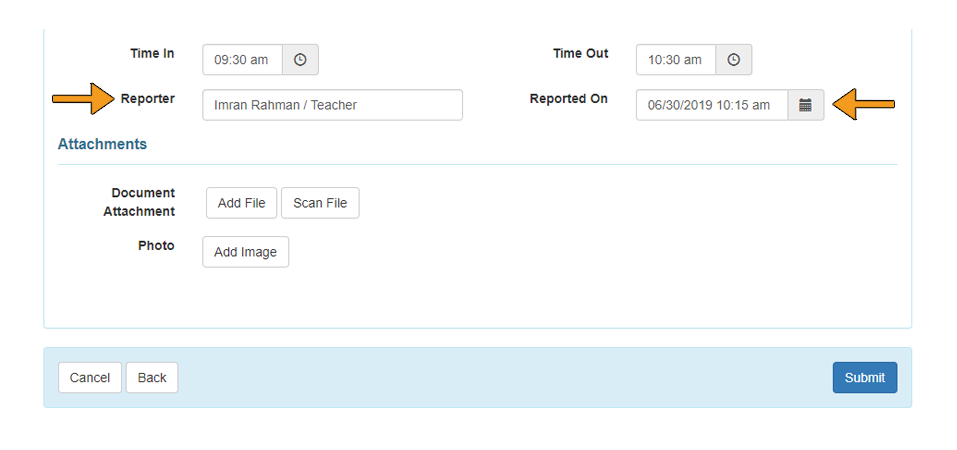This screenshot has width=957, height=450.
Task: Focus the Reporter field with Imran Rahman
Action: point(332,105)
